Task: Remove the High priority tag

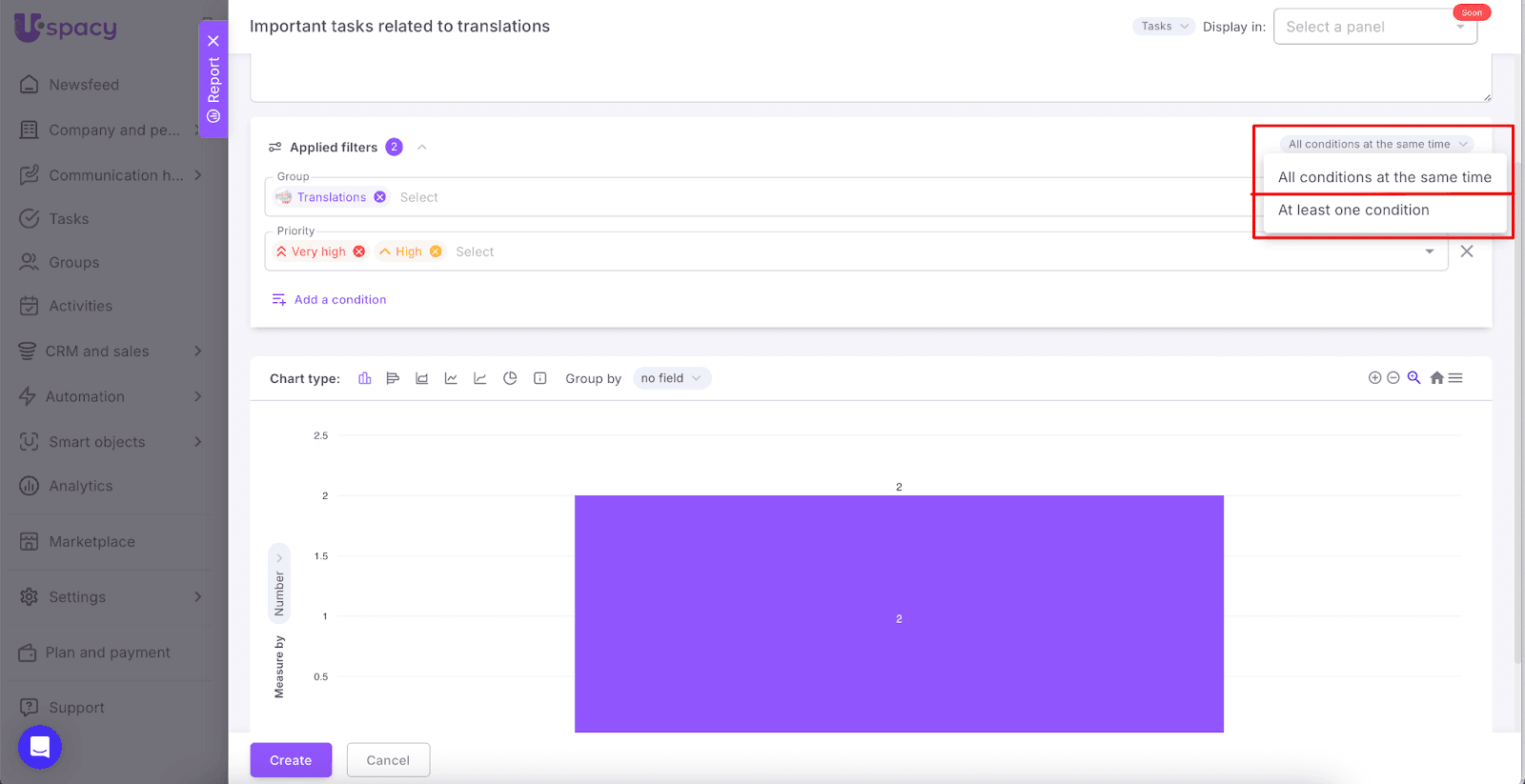Action: (x=436, y=251)
